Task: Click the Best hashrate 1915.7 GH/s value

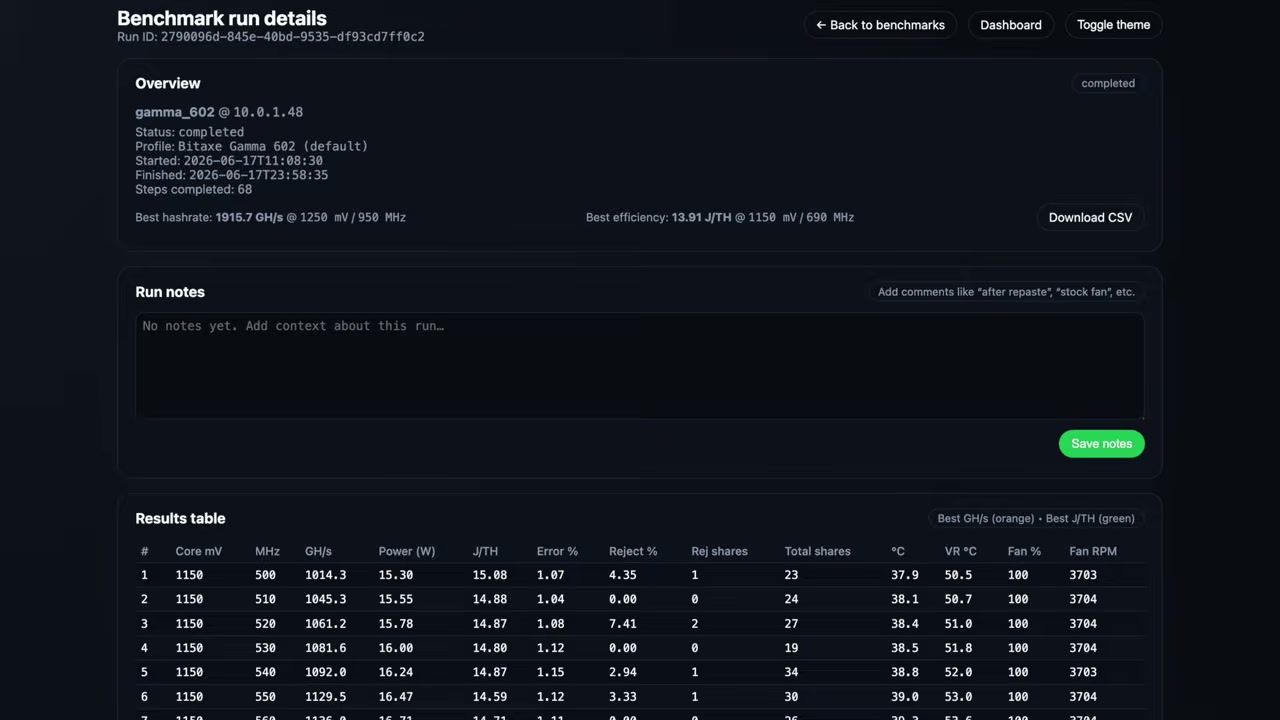Action: coord(249,217)
